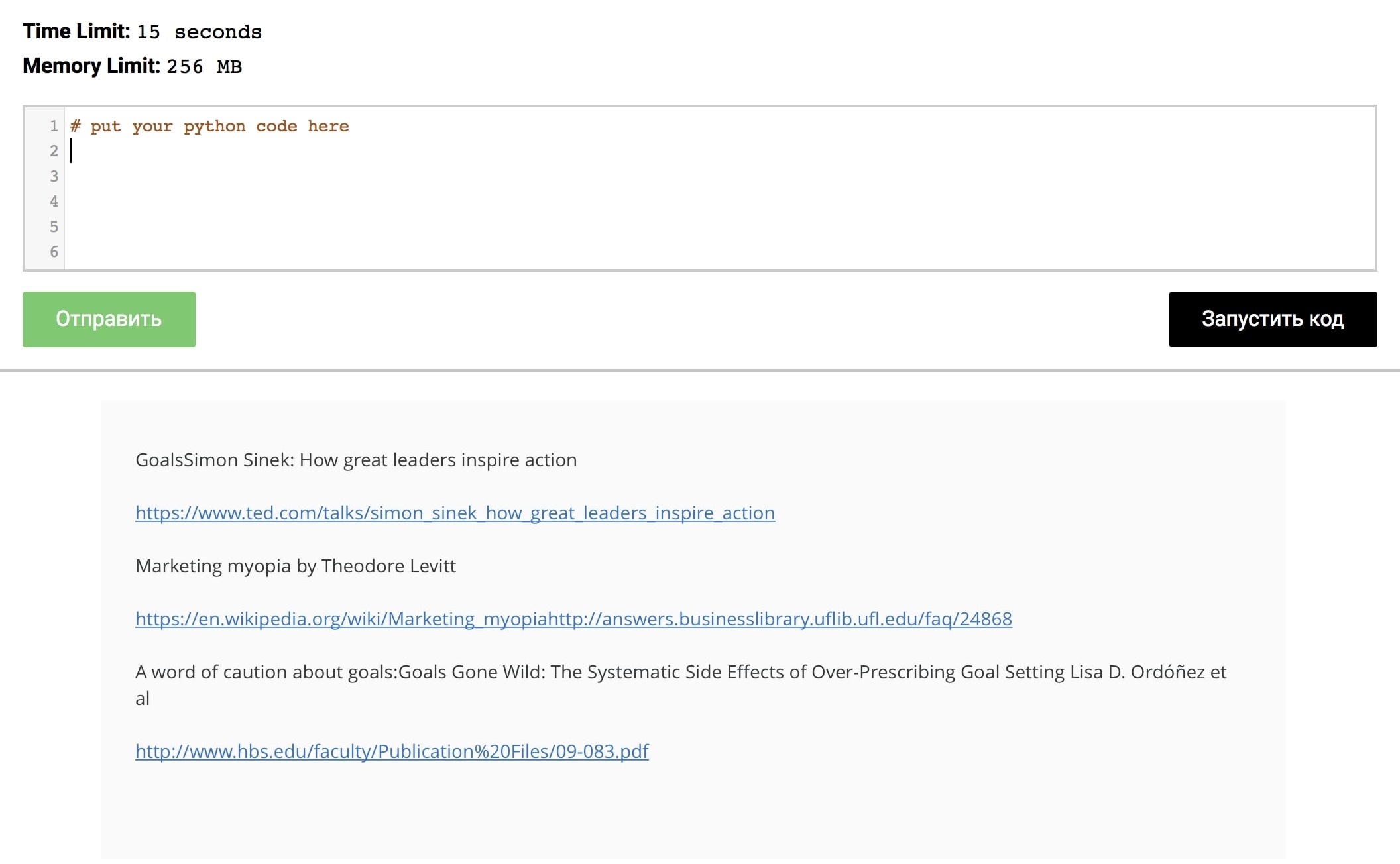Click line 5 in the code editor

398,227
